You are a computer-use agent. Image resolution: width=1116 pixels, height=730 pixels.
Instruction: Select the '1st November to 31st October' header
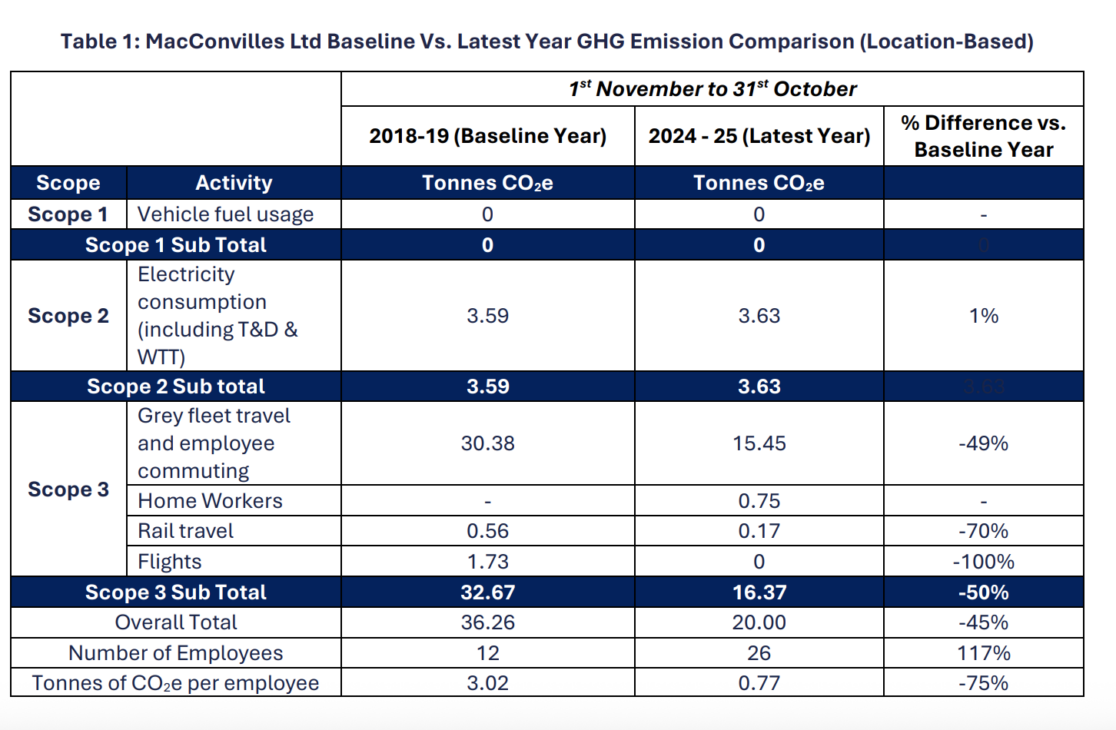(712, 89)
